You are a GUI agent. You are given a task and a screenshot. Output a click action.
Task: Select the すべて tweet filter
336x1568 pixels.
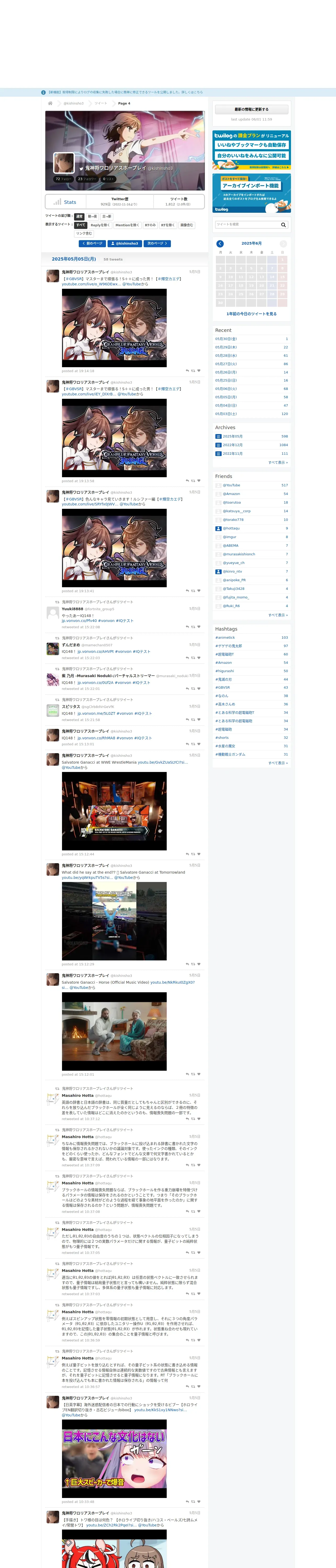(81, 225)
